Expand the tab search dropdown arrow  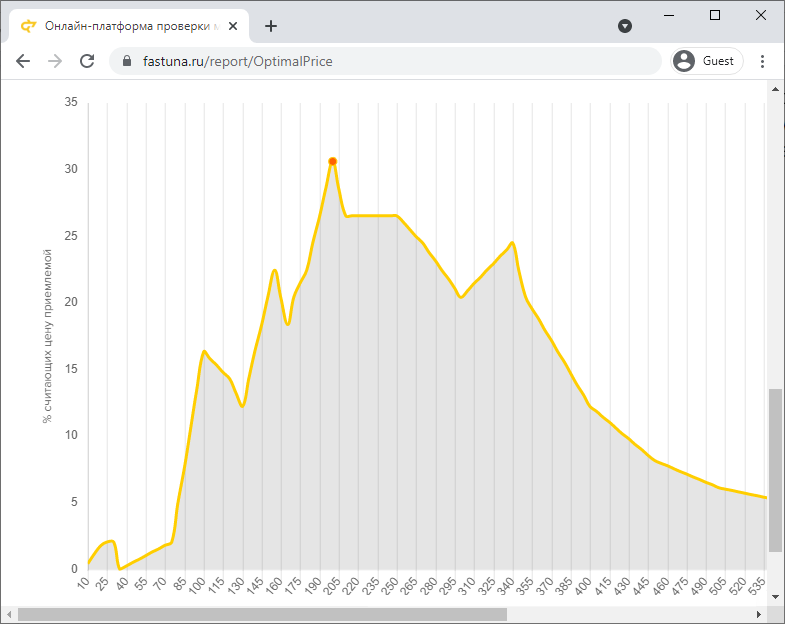pos(625,26)
